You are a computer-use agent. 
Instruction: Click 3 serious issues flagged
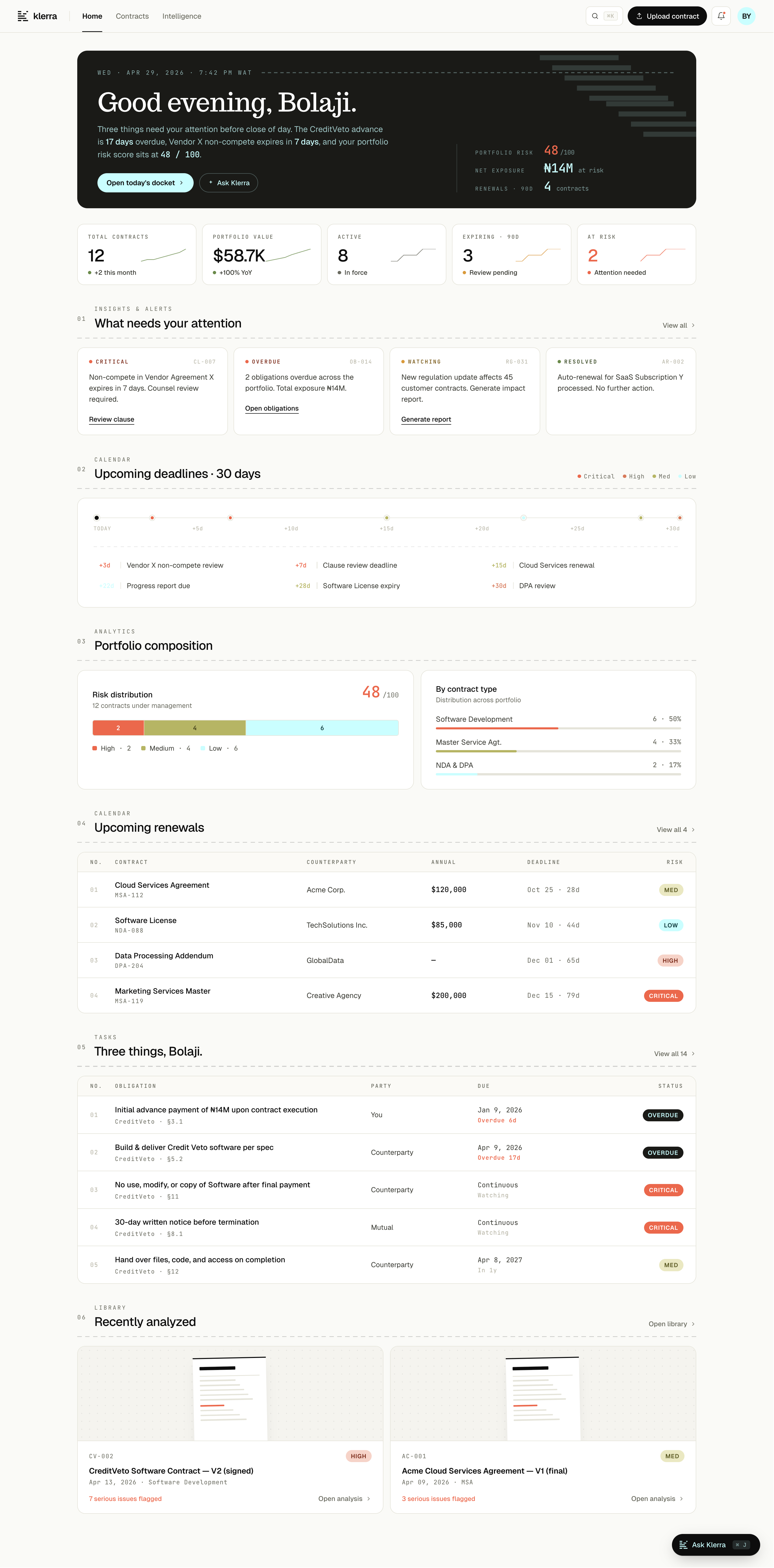tap(438, 1499)
